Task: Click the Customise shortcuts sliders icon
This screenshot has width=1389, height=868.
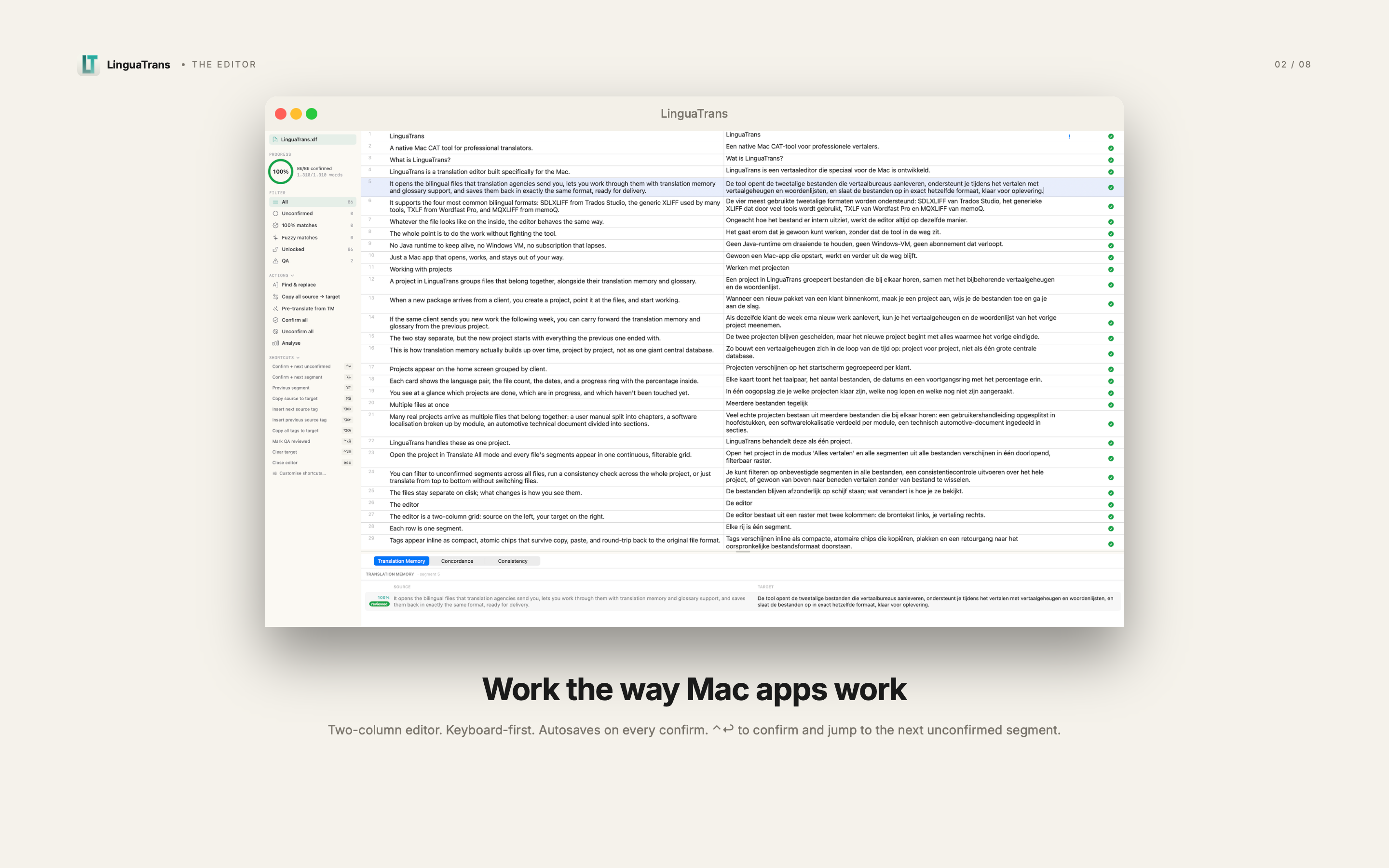Action: [x=274, y=474]
